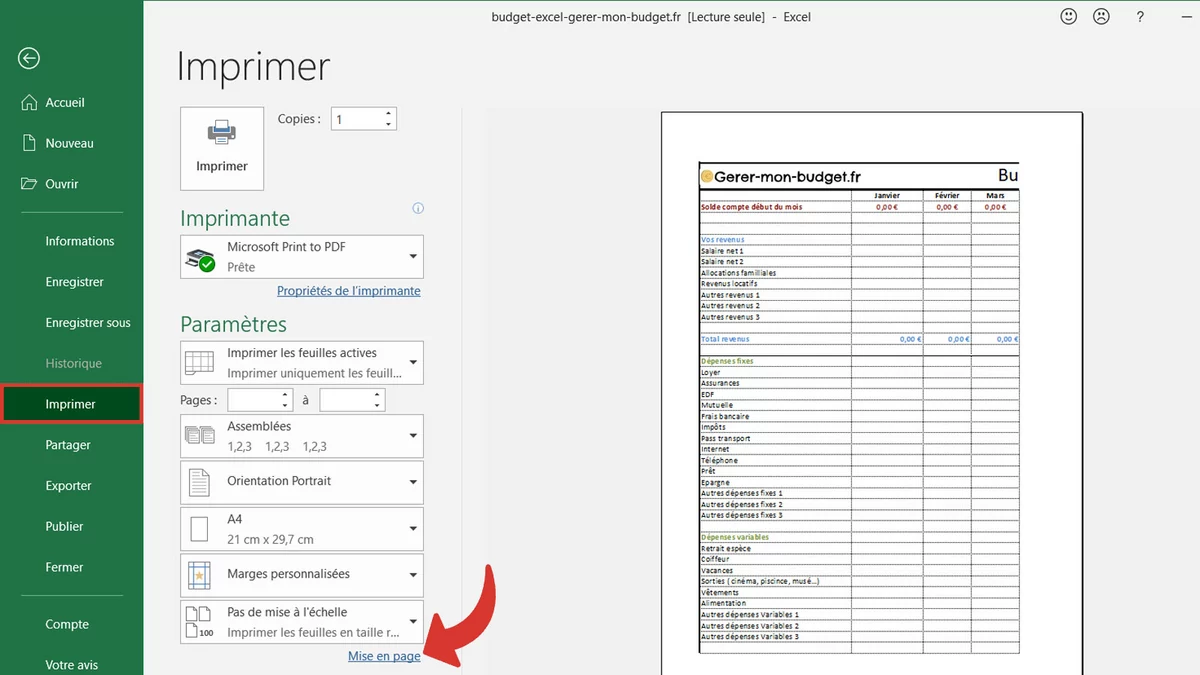Click the active sheets grid icon

click(x=200, y=363)
